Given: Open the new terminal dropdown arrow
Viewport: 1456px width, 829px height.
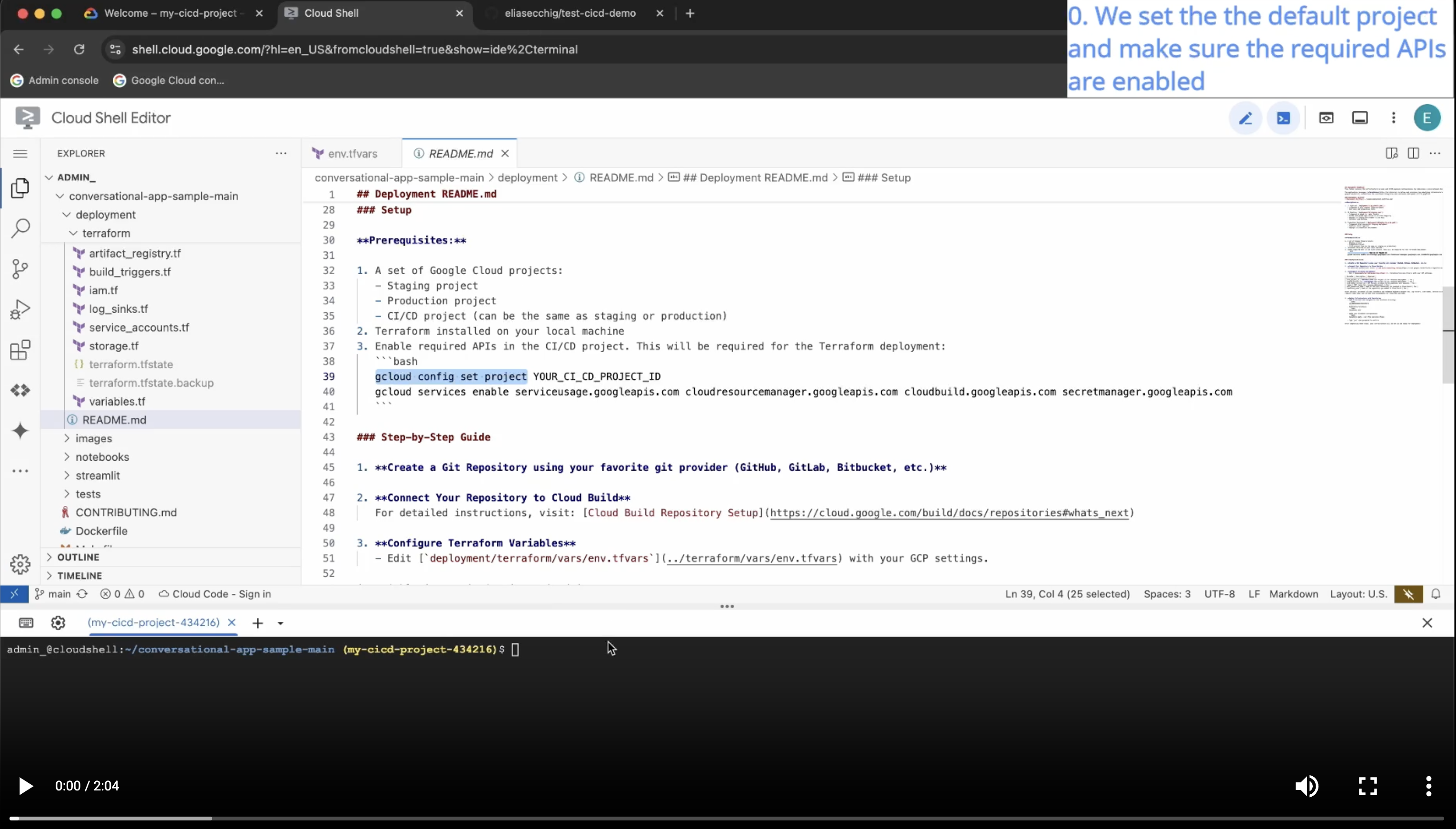Looking at the screenshot, I should point(280,623).
